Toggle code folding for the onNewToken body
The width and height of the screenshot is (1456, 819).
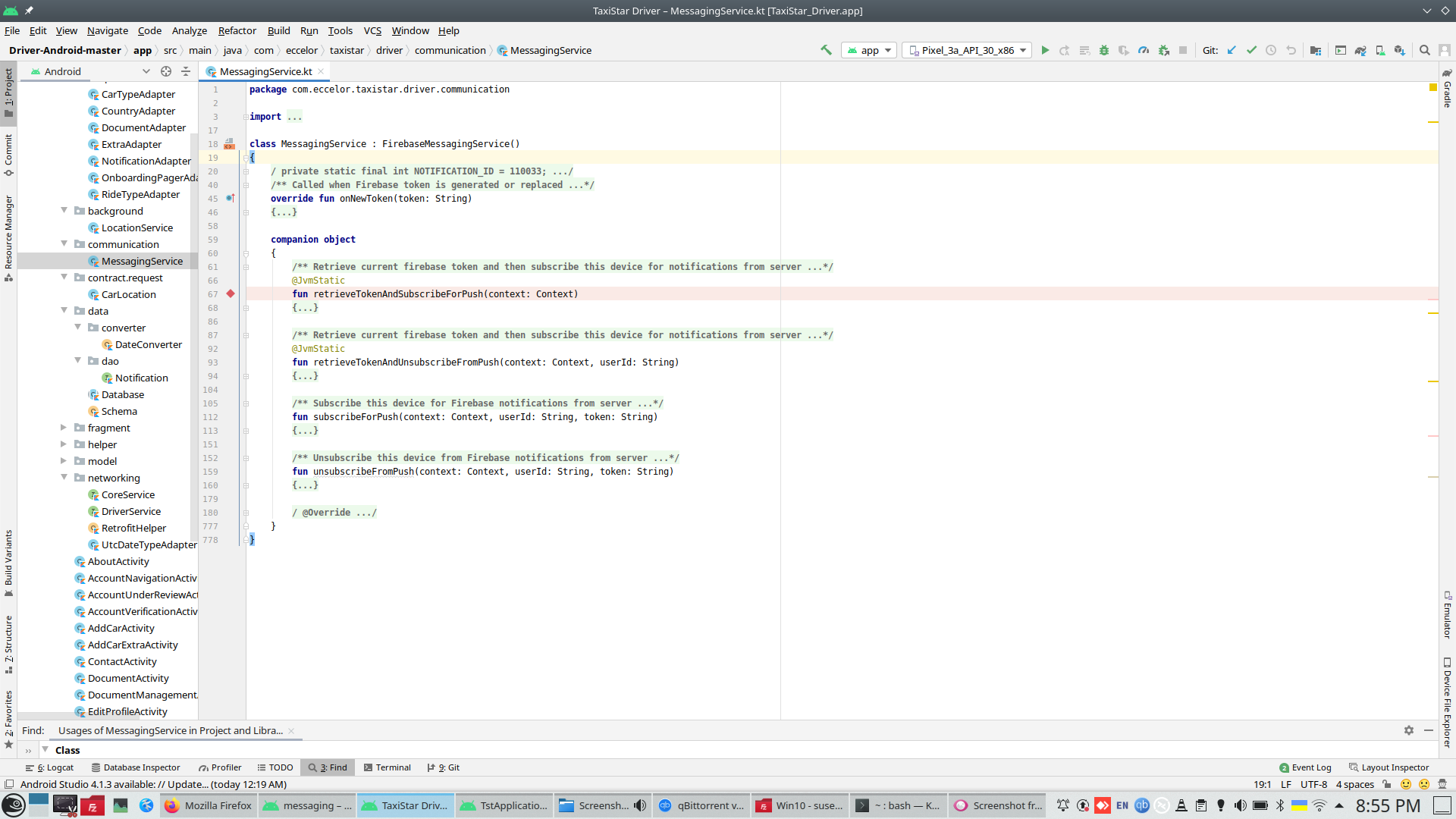point(246,212)
